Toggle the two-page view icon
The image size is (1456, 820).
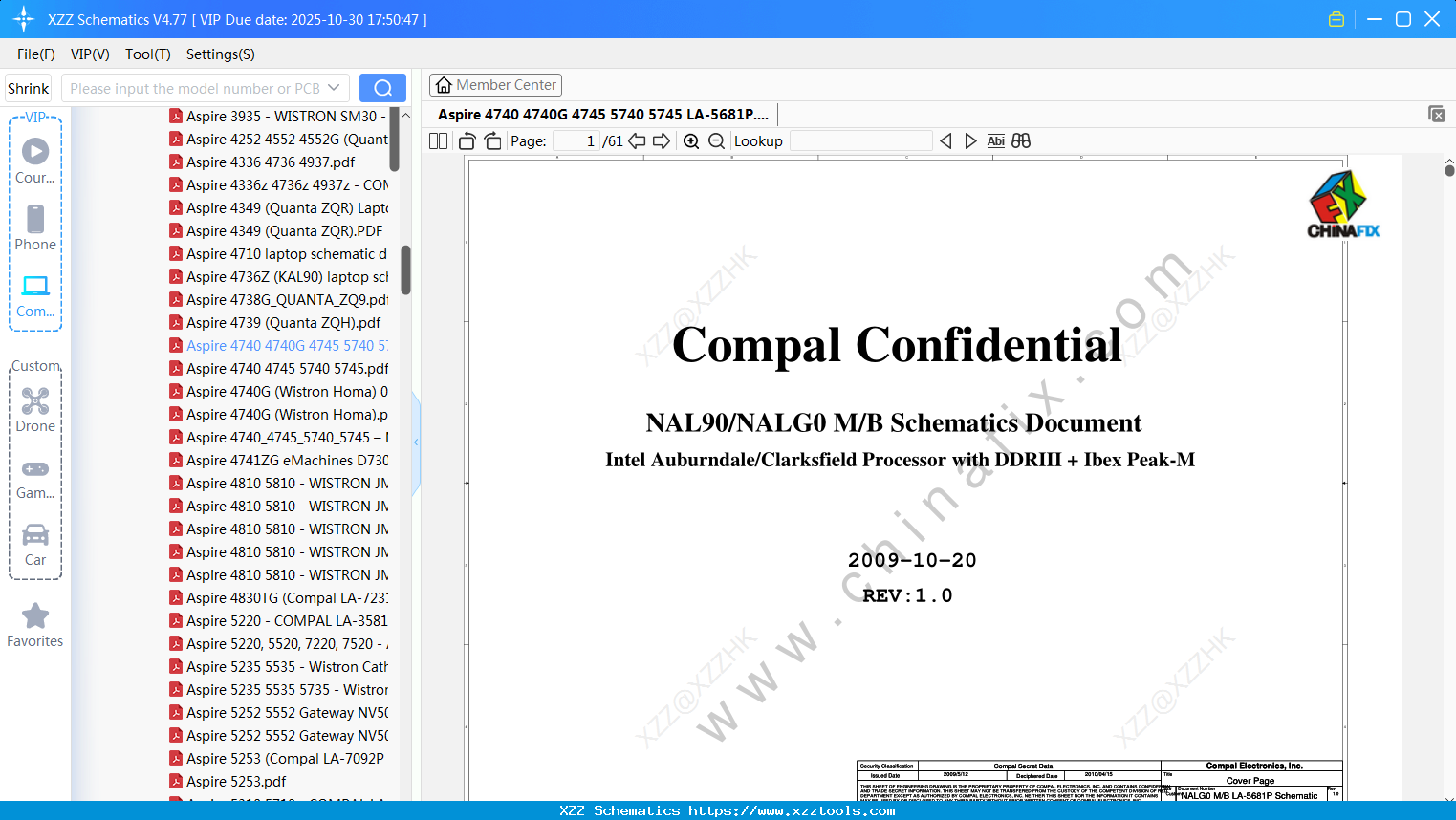click(438, 141)
